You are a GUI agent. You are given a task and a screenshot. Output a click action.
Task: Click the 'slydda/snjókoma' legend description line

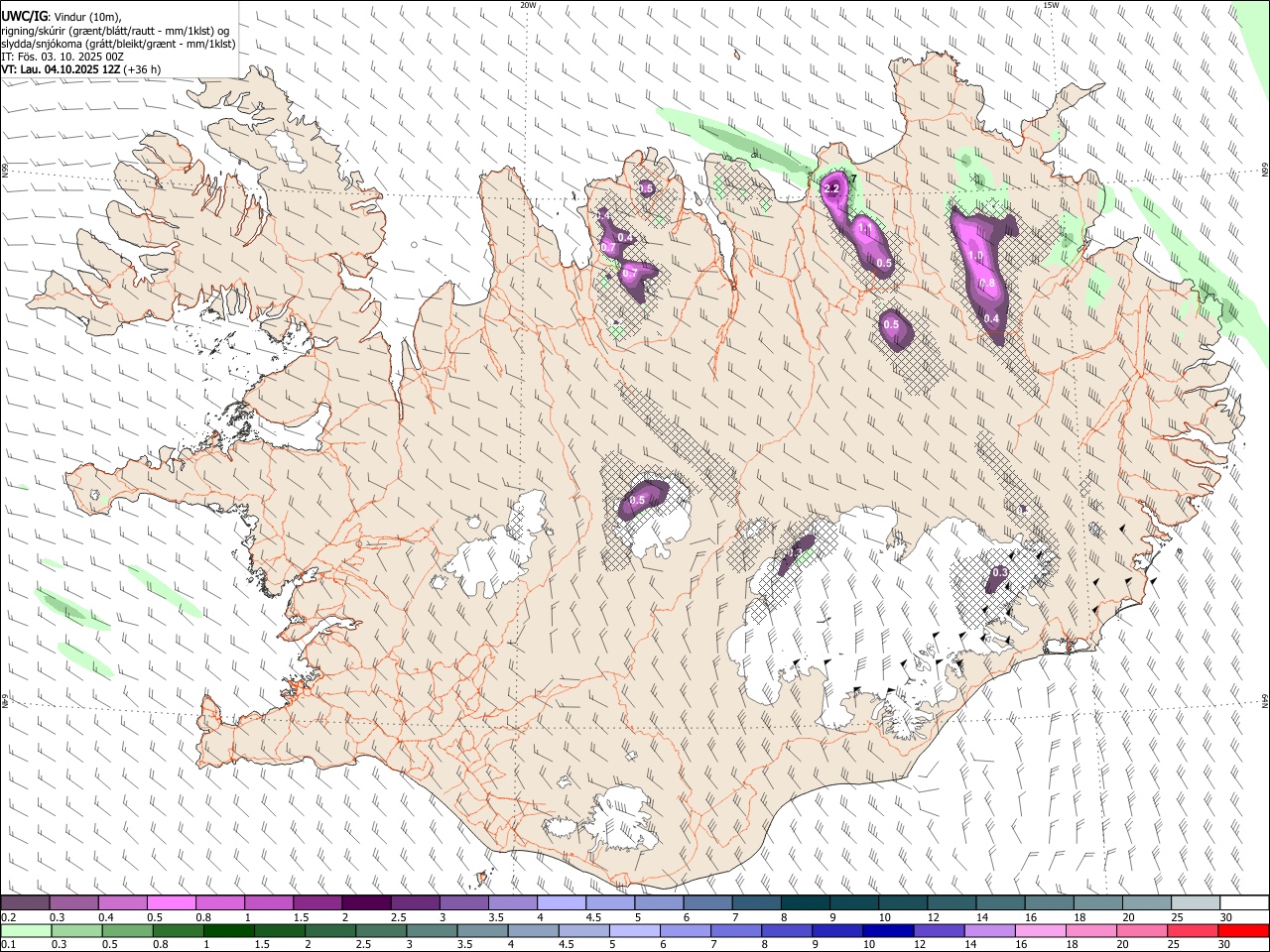pyautogui.click(x=118, y=44)
